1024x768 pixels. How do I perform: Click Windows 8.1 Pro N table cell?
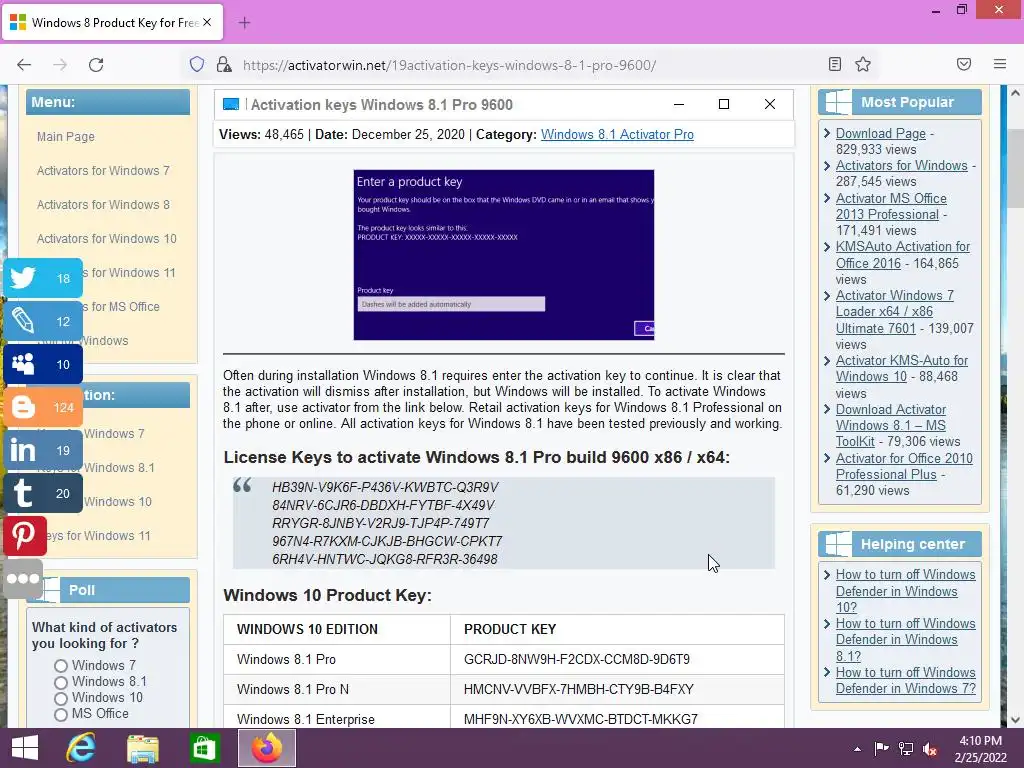336,690
